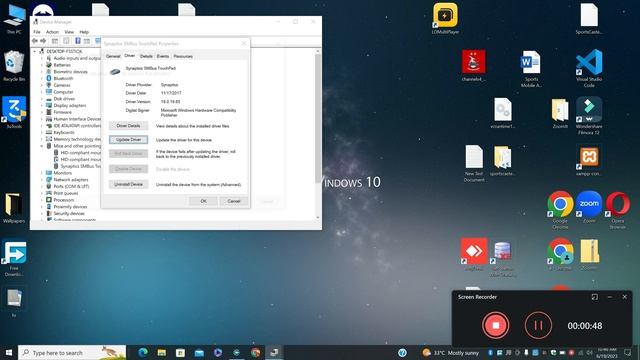The width and height of the screenshot is (640, 360).
Task: Stop the screen recording
Action: point(496,325)
